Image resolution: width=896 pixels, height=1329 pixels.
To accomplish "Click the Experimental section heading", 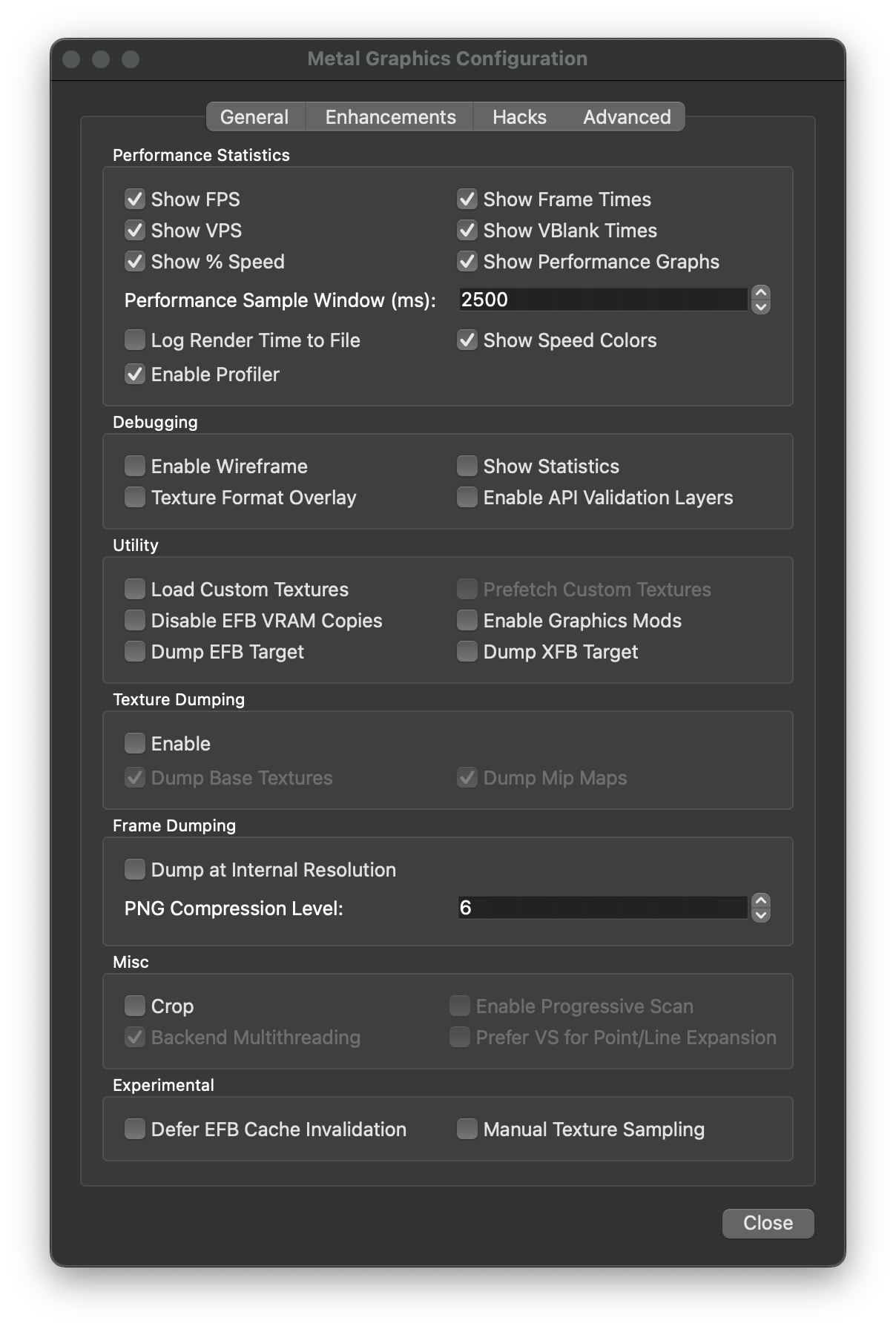I will pyautogui.click(x=163, y=1085).
